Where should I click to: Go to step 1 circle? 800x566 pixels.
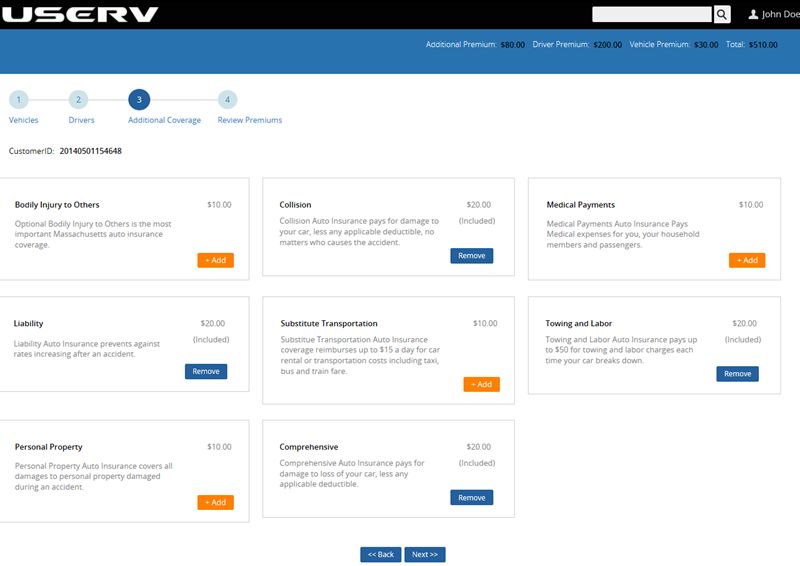[x=19, y=100]
